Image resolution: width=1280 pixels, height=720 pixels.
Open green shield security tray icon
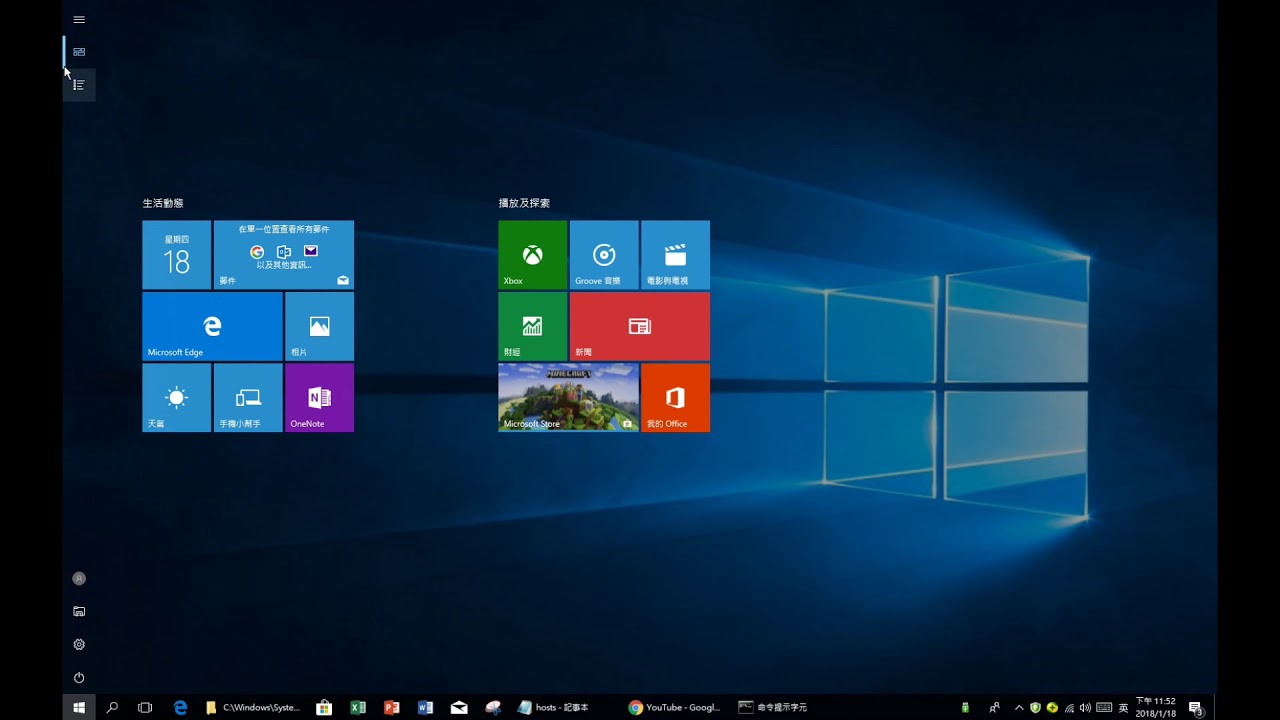point(1035,708)
